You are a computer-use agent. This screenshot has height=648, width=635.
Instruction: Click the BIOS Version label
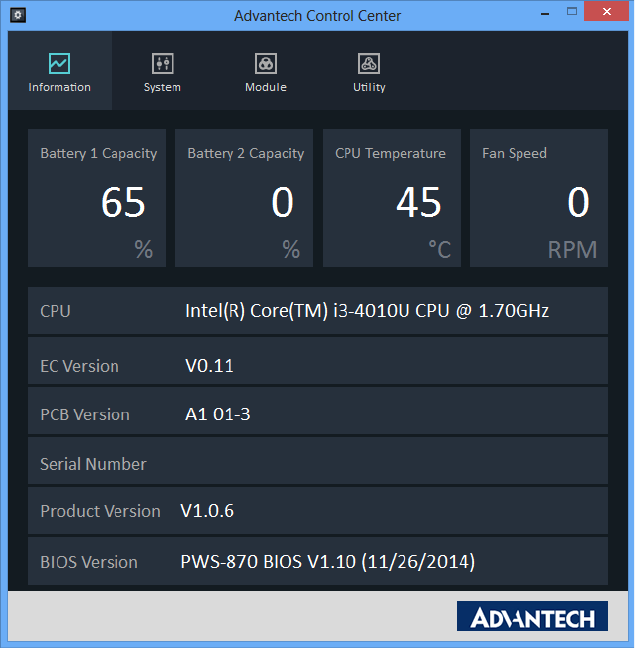coord(89,562)
